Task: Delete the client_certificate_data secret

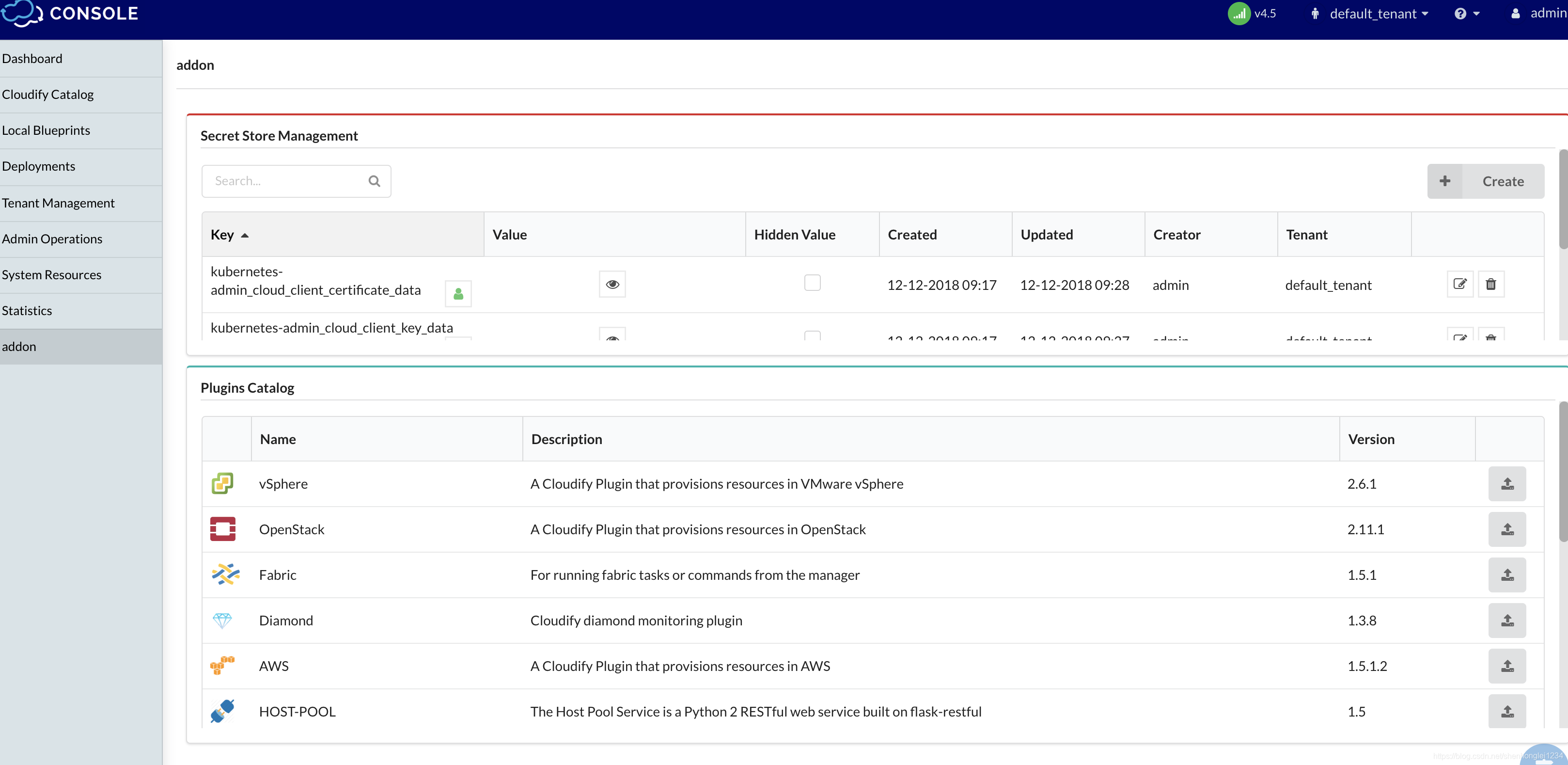Action: [1490, 284]
